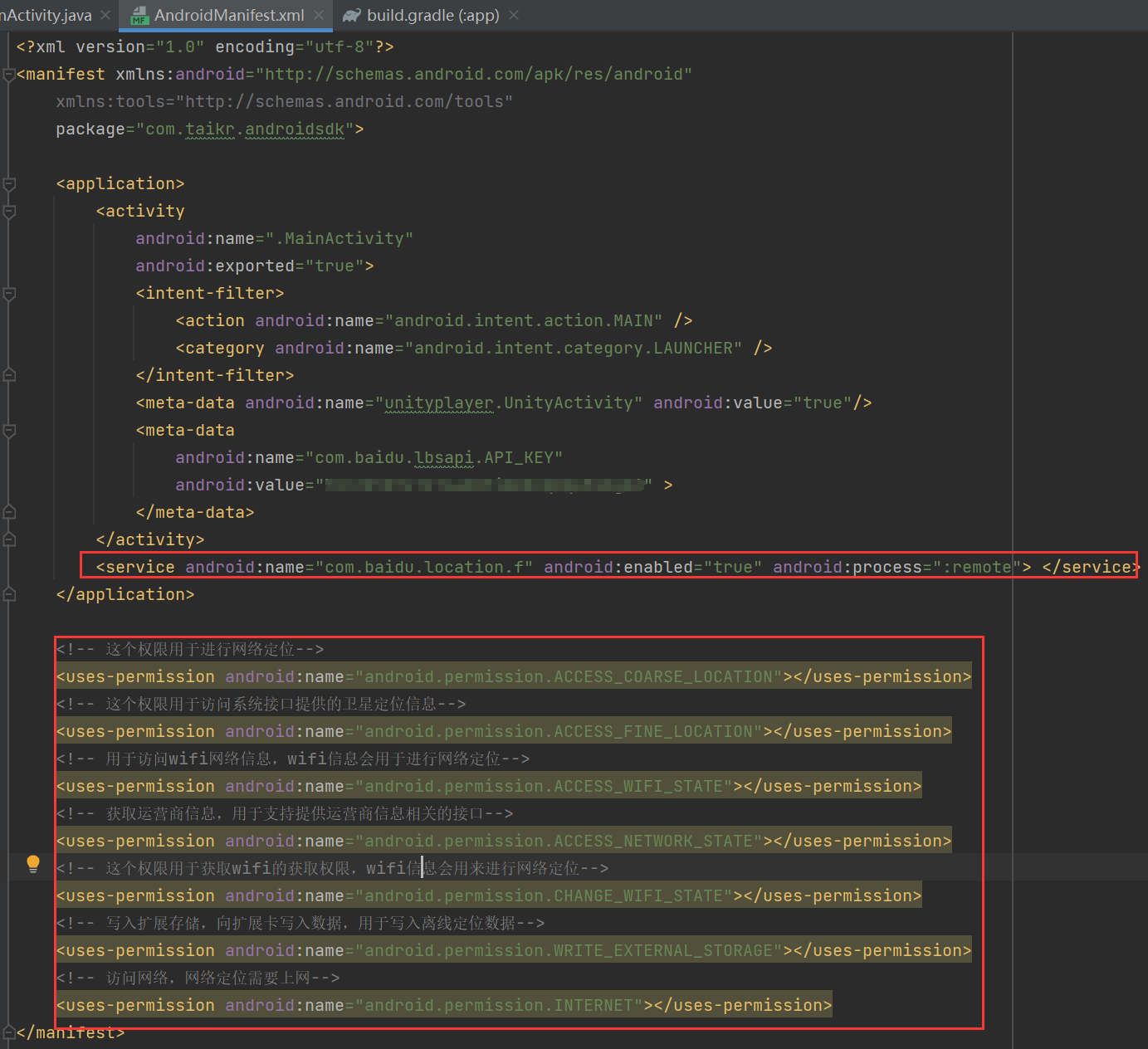Click the xml version="1.0" declaration line

[x=205, y=46]
